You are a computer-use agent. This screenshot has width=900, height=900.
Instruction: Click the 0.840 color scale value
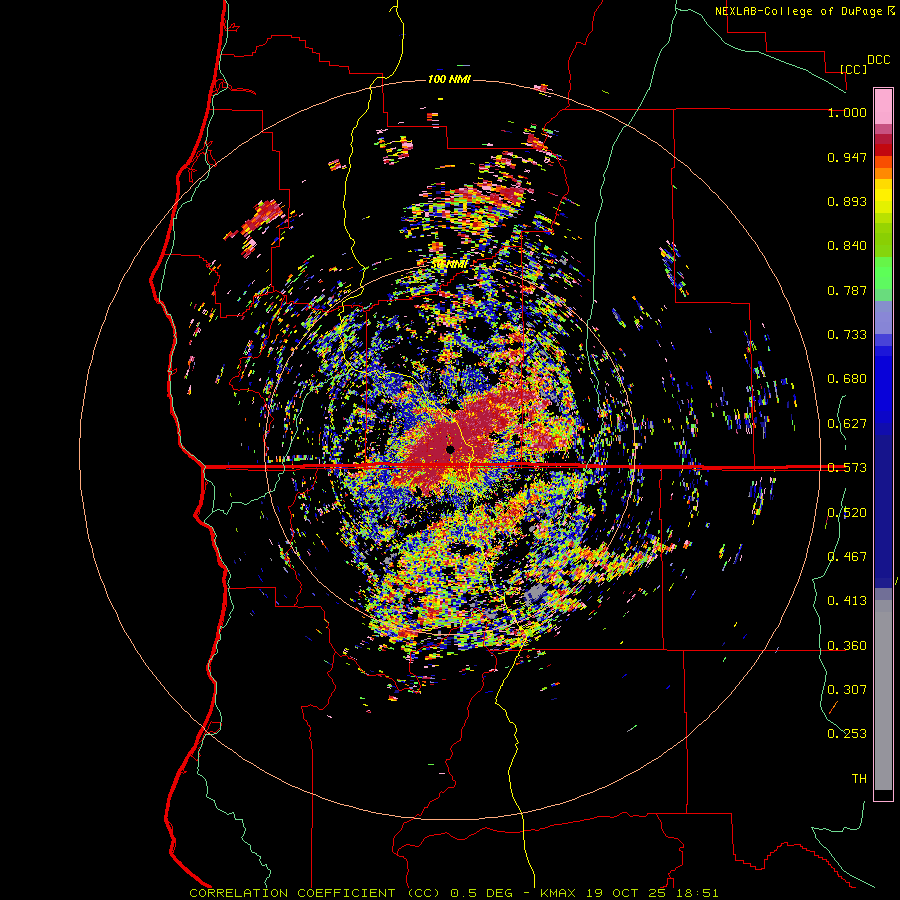847,246
